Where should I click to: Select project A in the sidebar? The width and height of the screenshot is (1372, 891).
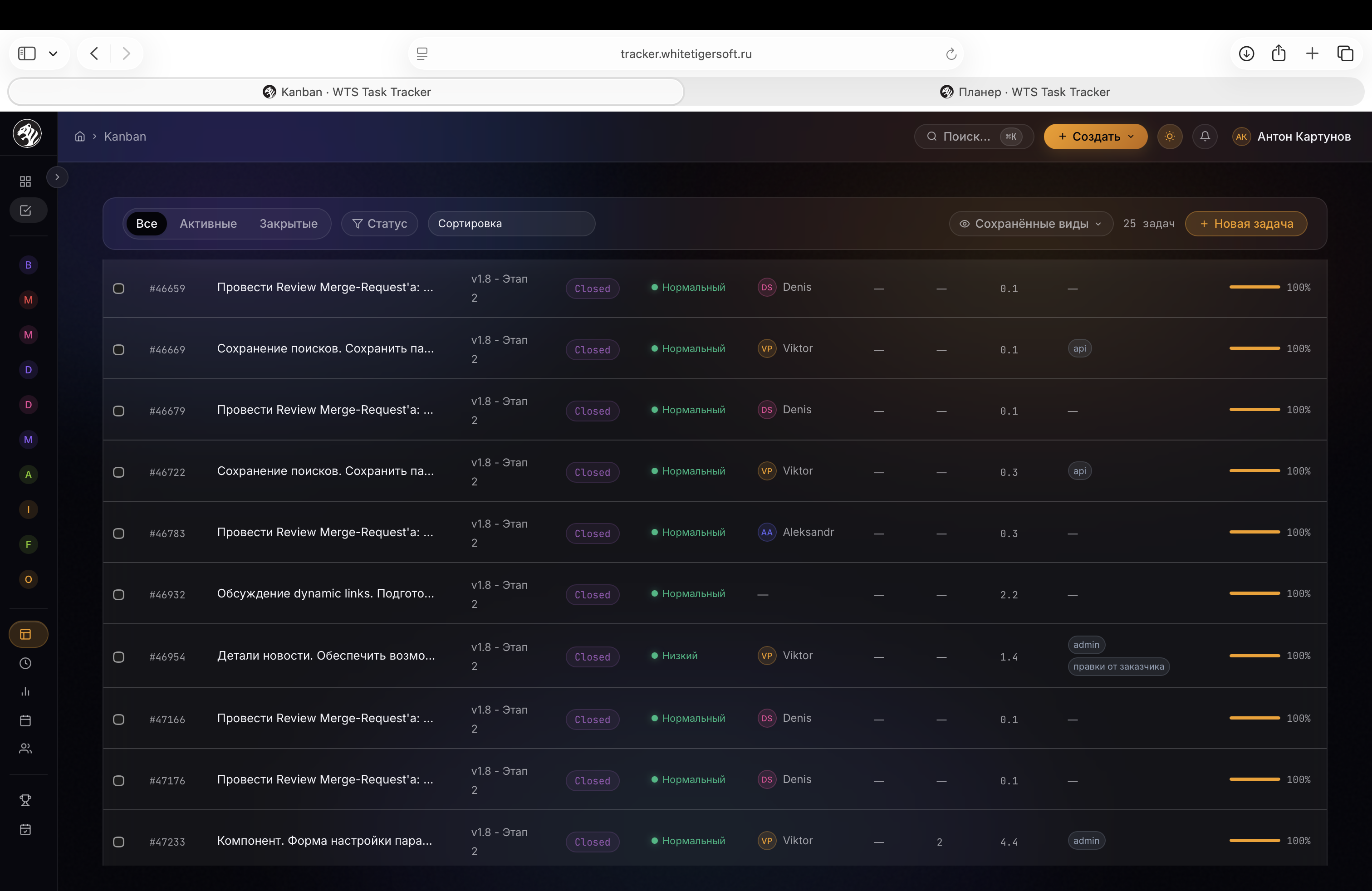pos(28,475)
